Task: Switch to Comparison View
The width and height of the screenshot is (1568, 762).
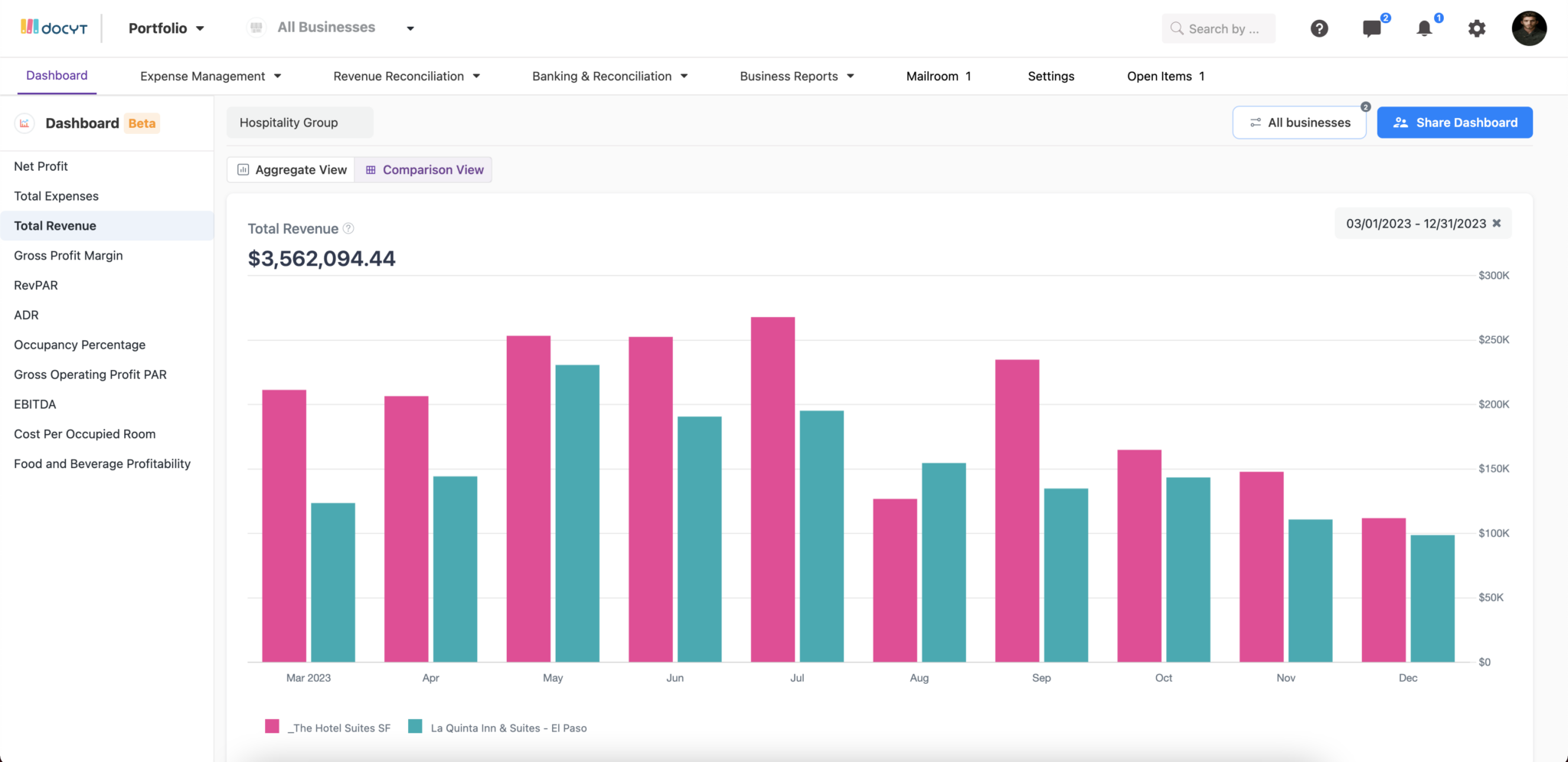Action: click(423, 170)
